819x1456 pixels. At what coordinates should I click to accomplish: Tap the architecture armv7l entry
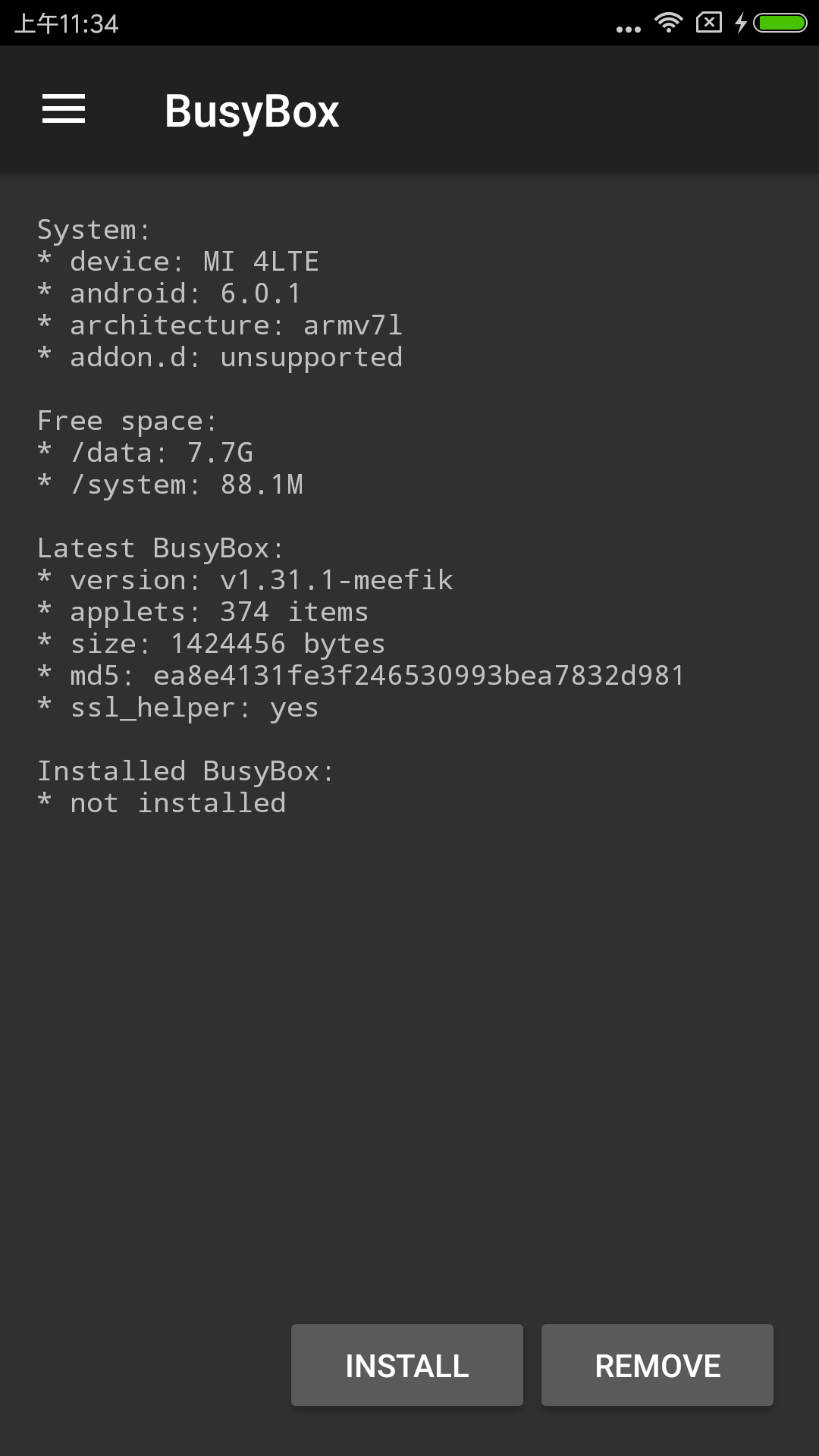220,325
